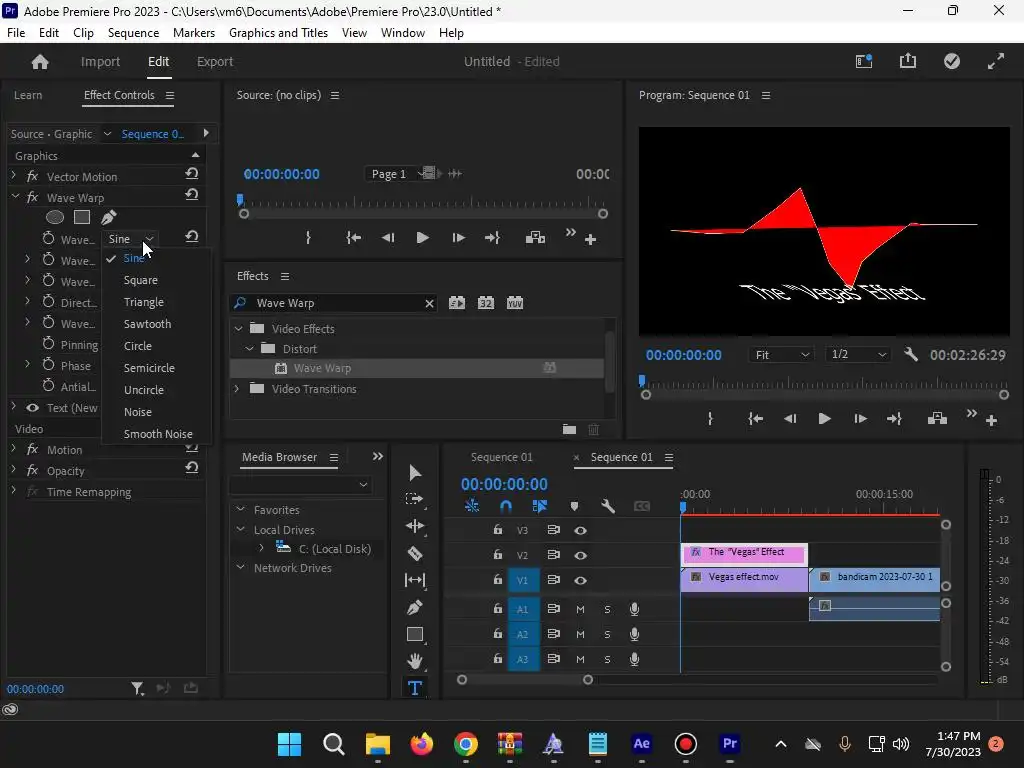Screen dimensions: 1024x768
Task: Create 4-point polygon mask for Wave Warp
Action: (x=82, y=217)
